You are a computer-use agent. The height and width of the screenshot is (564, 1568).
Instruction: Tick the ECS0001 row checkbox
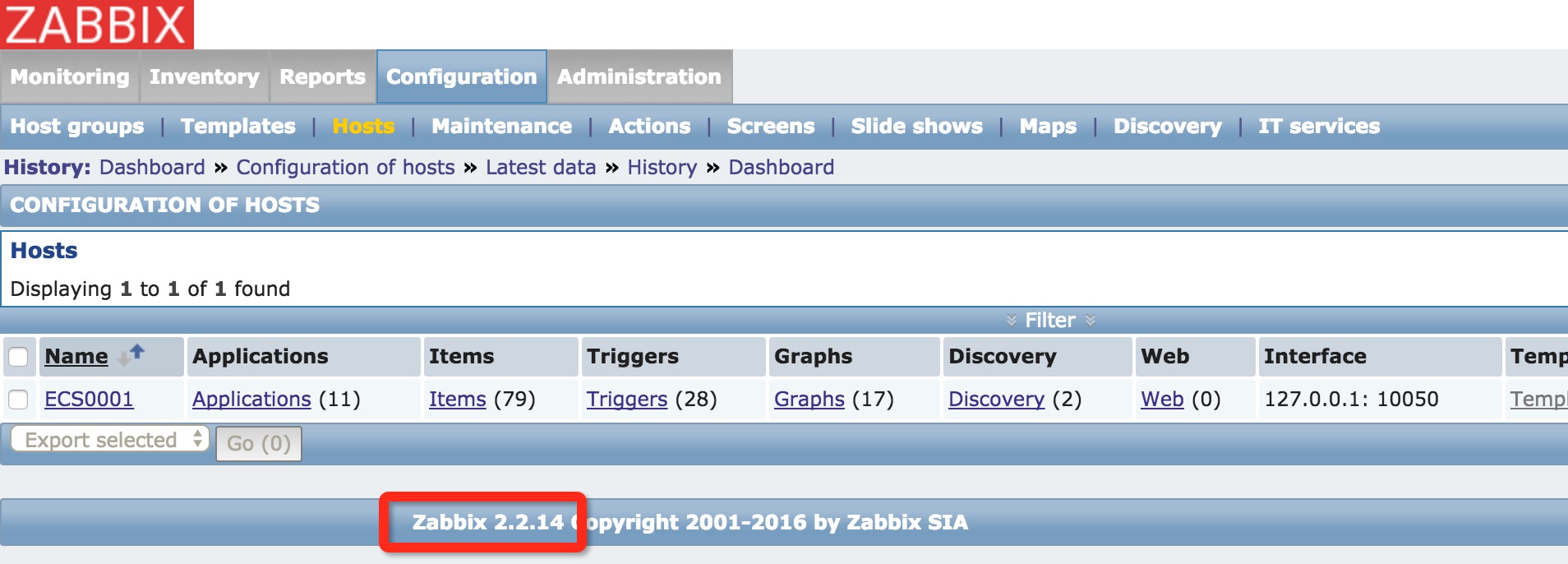(x=18, y=400)
